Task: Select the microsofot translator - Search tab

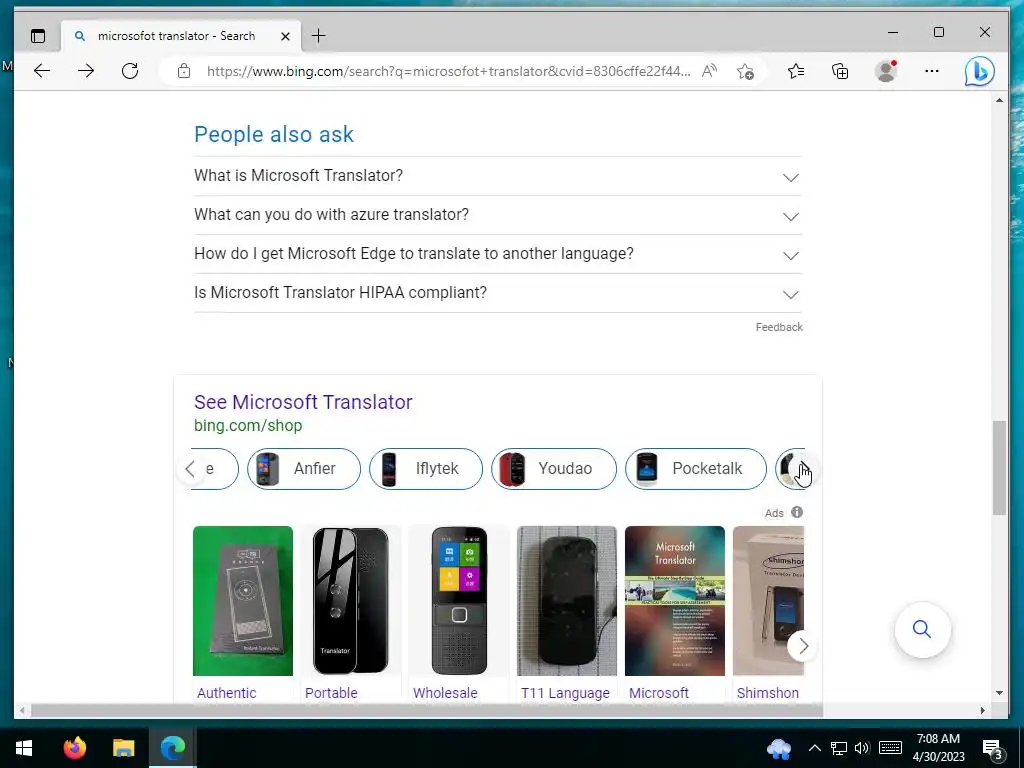Action: click(x=181, y=36)
